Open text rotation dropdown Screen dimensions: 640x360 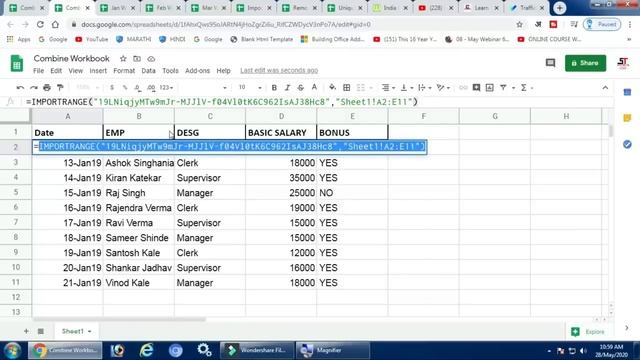[x=443, y=88]
